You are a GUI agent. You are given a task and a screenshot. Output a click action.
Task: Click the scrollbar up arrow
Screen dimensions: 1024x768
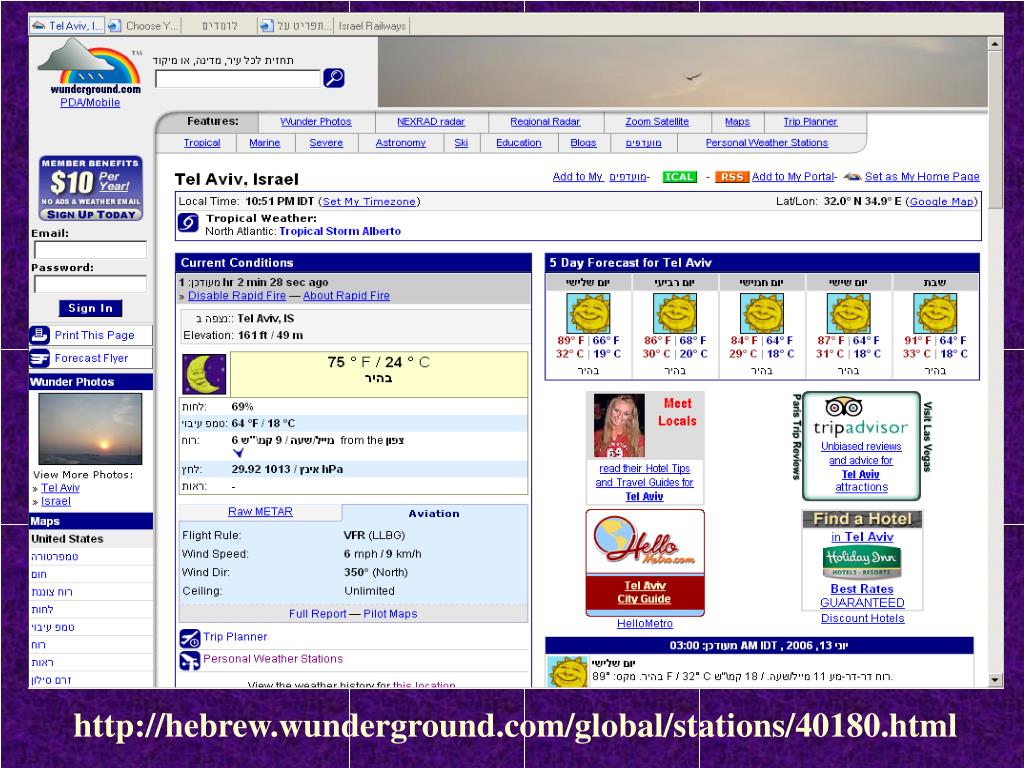click(995, 44)
